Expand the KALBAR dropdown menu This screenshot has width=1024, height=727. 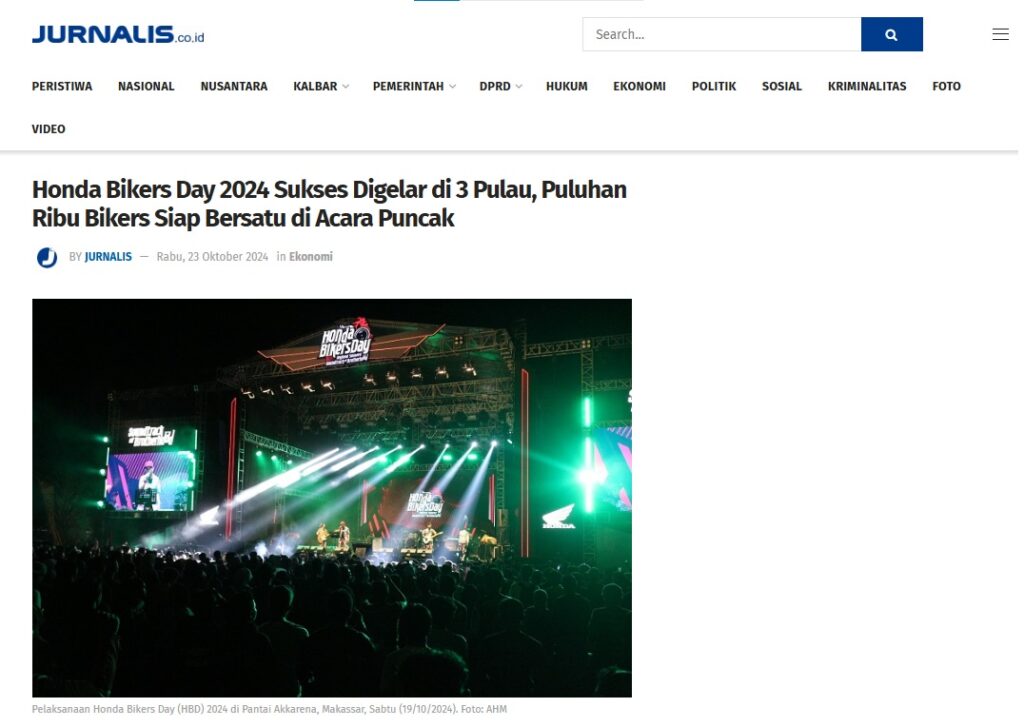pos(321,86)
